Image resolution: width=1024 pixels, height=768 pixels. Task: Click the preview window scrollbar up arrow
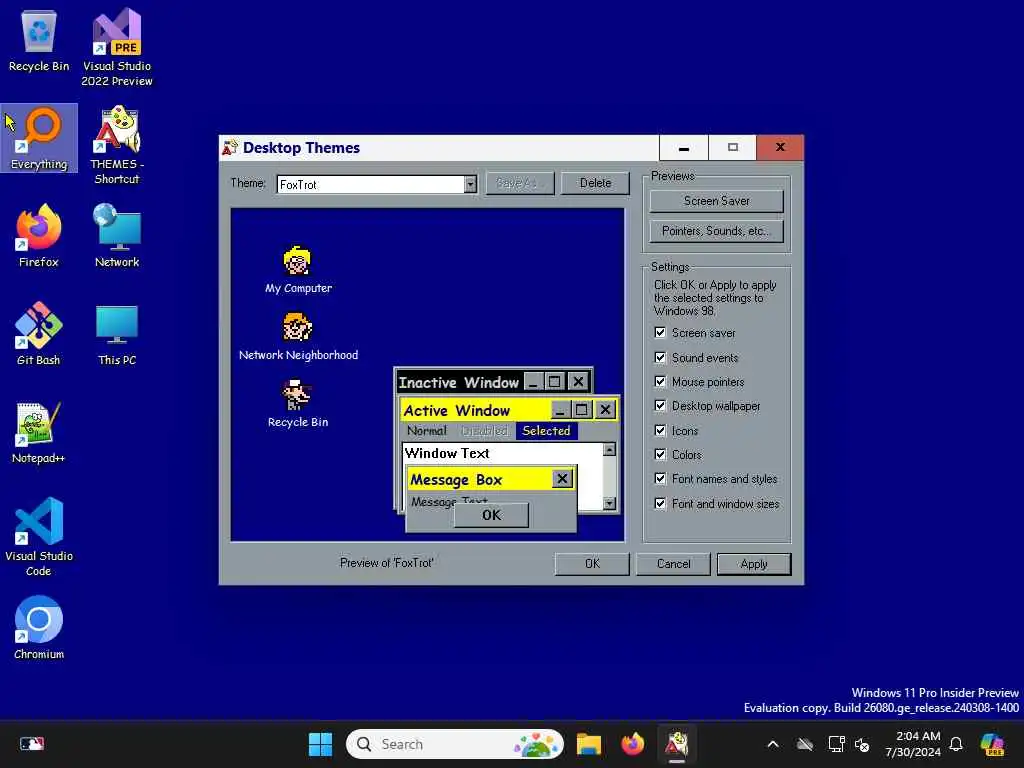pyautogui.click(x=609, y=449)
